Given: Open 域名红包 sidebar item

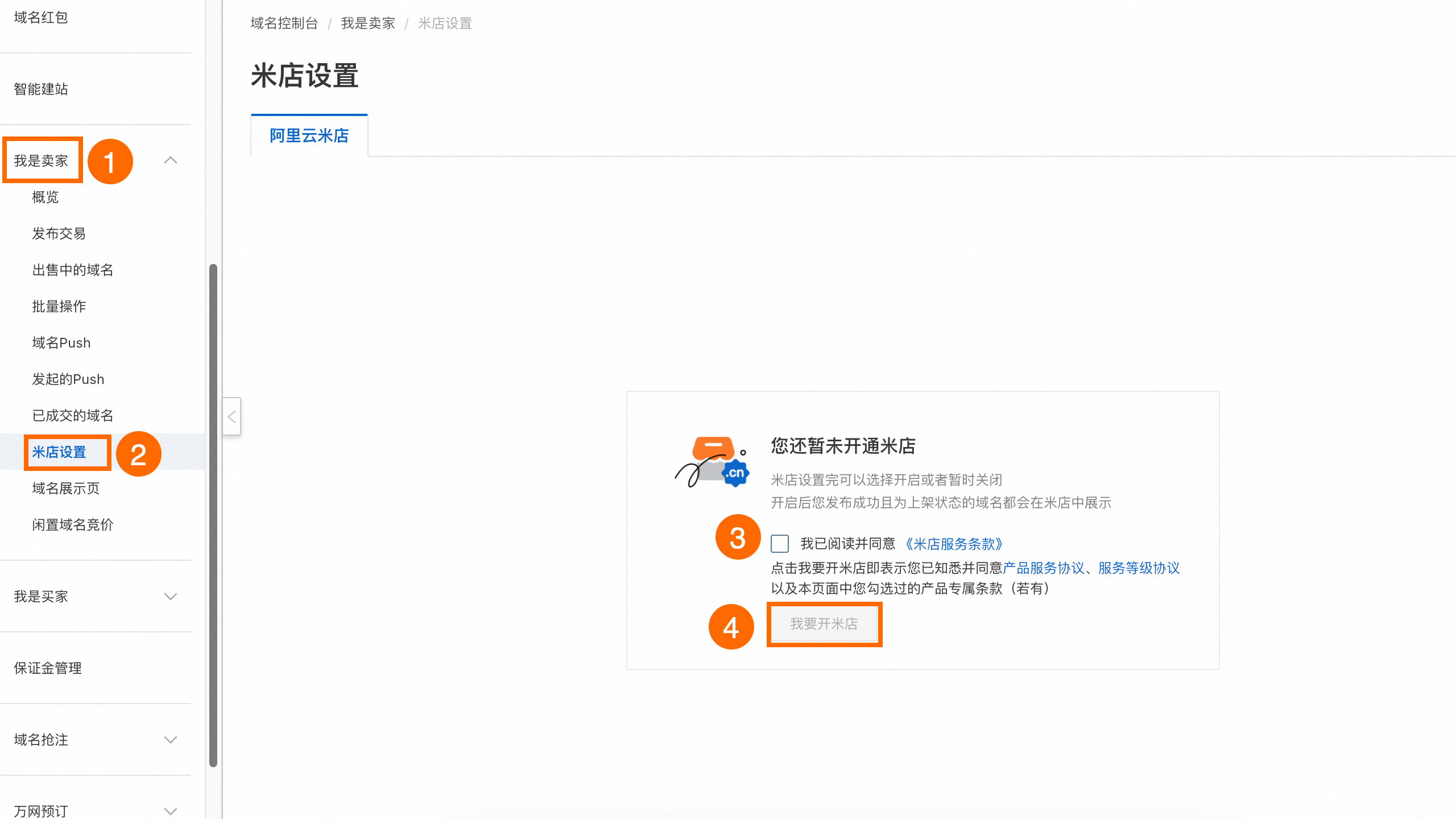Looking at the screenshot, I should click(41, 17).
